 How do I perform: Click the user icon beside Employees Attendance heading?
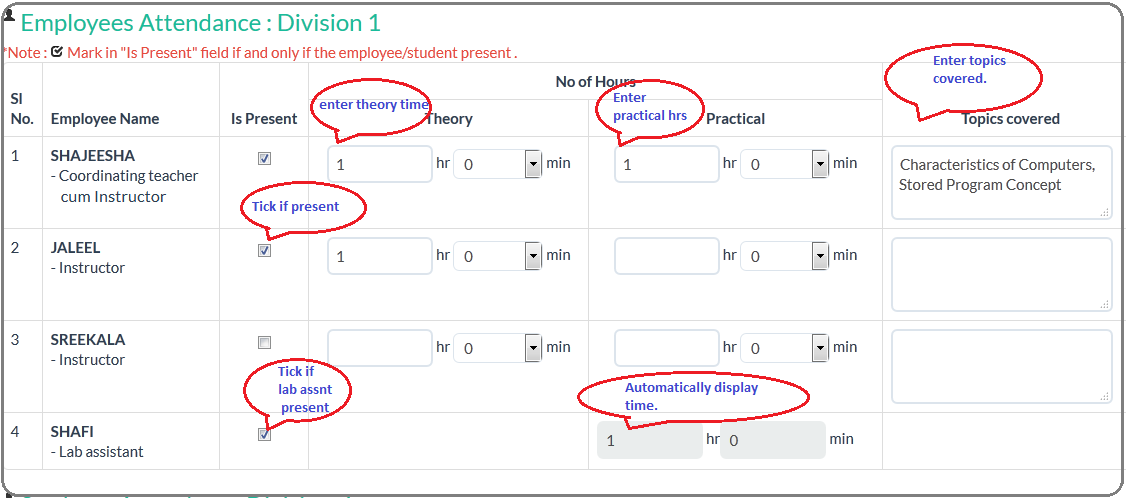tap(9, 15)
